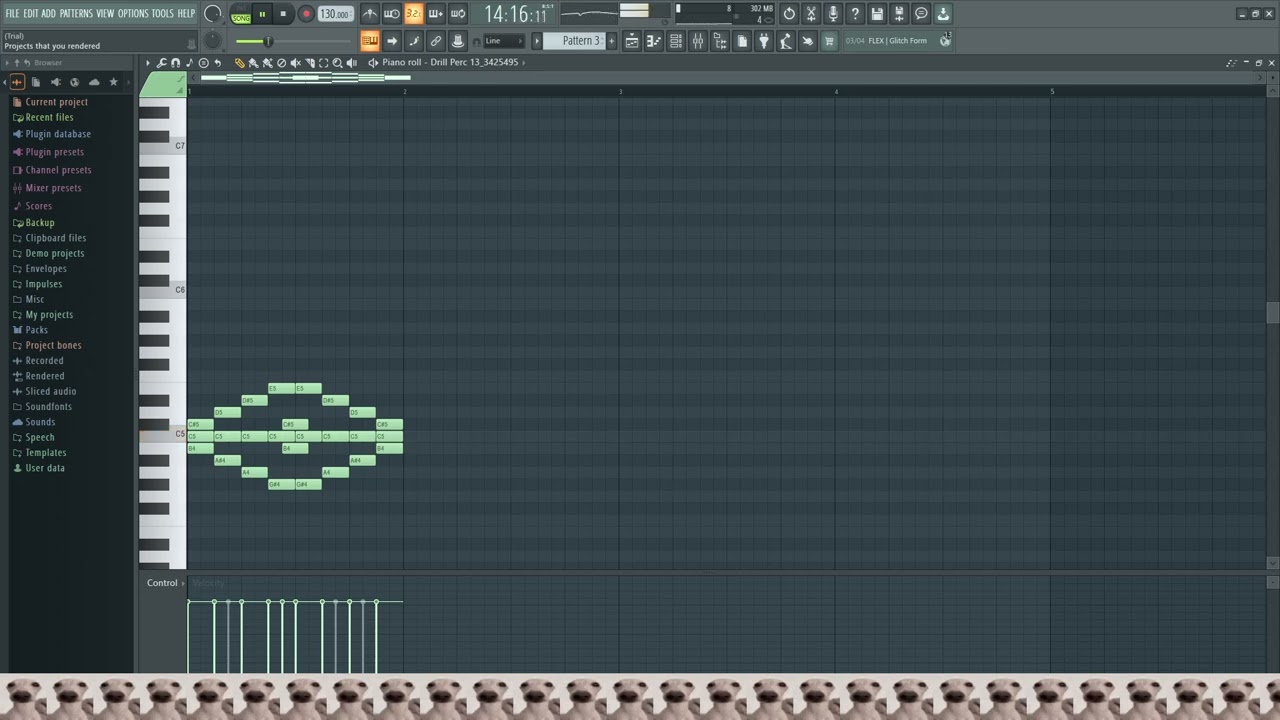This screenshot has height=720, width=1280.
Task: Select the Mute tool in piano roll
Action: point(296,63)
